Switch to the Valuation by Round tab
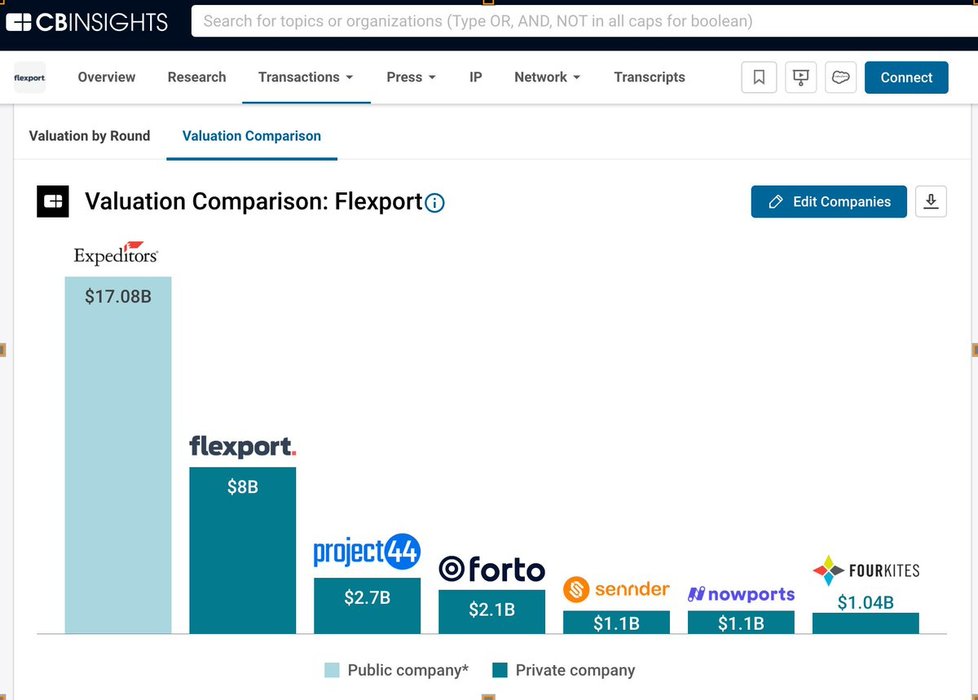The width and height of the screenshot is (978, 700). pos(90,136)
